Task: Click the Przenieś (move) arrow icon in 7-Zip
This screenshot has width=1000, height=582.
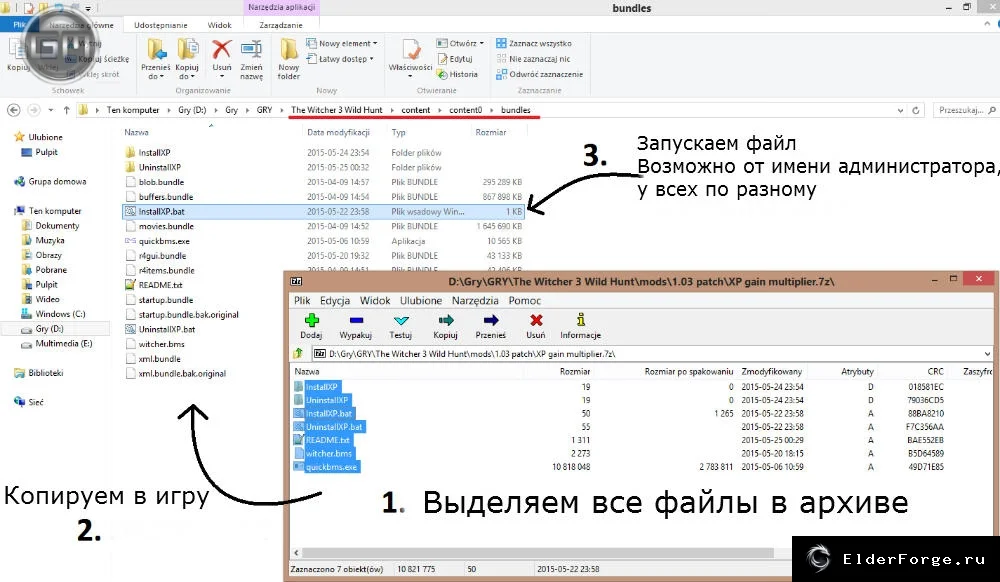Action: pyautogui.click(x=490, y=320)
